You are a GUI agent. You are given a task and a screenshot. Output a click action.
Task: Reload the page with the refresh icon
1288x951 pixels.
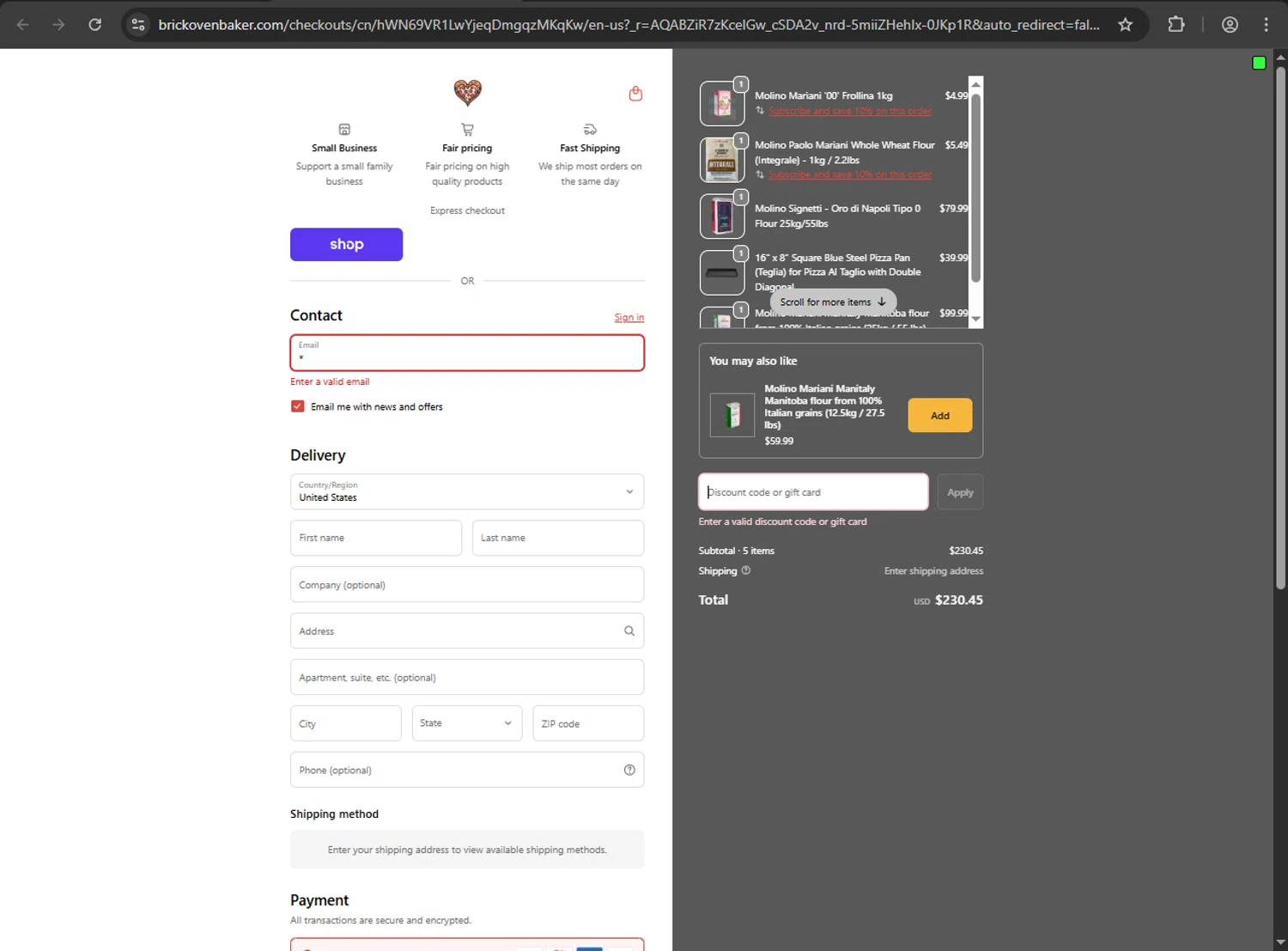coord(95,24)
